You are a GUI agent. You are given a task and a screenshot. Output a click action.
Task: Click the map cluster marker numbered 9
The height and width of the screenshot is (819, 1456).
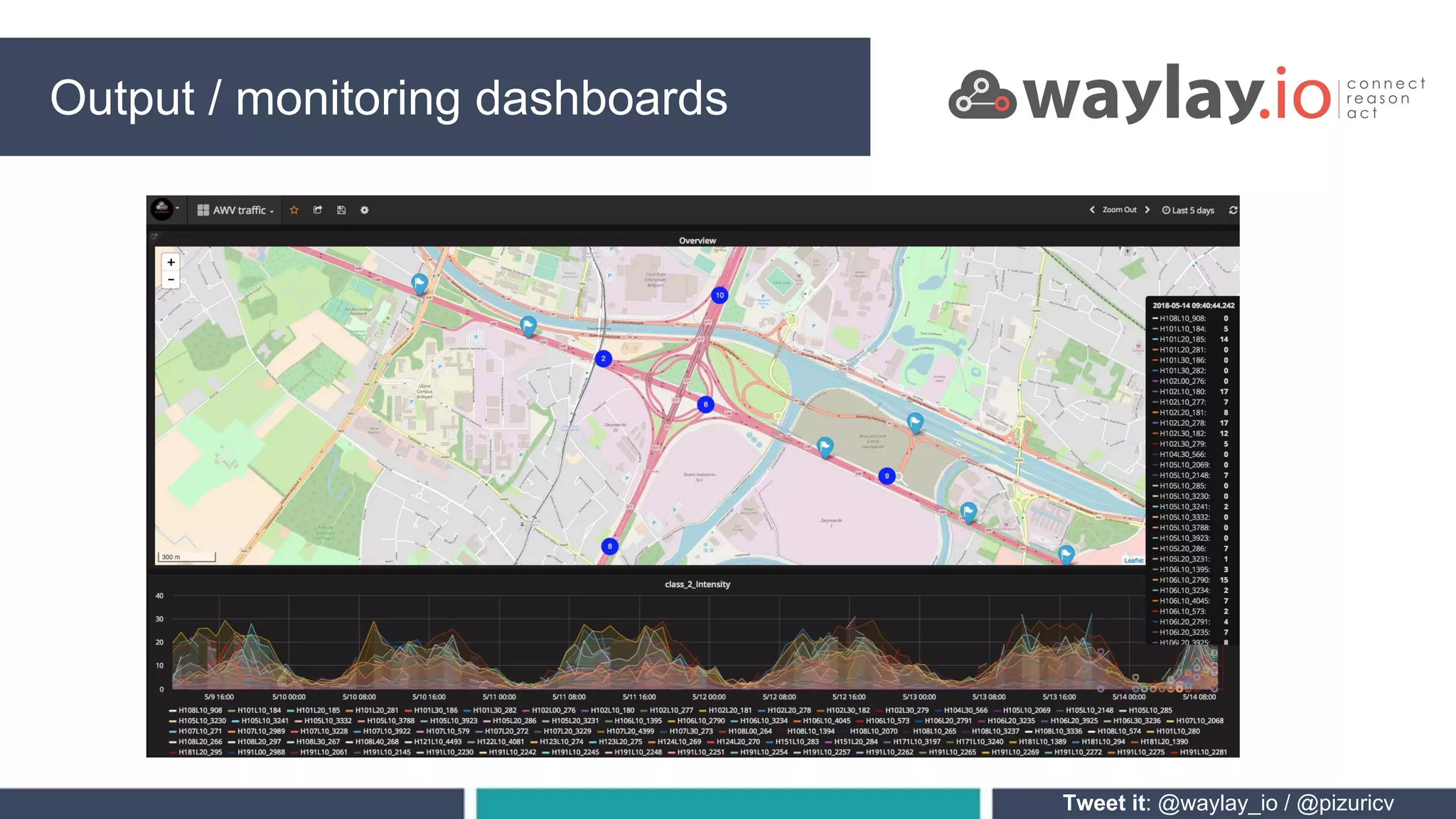(887, 476)
